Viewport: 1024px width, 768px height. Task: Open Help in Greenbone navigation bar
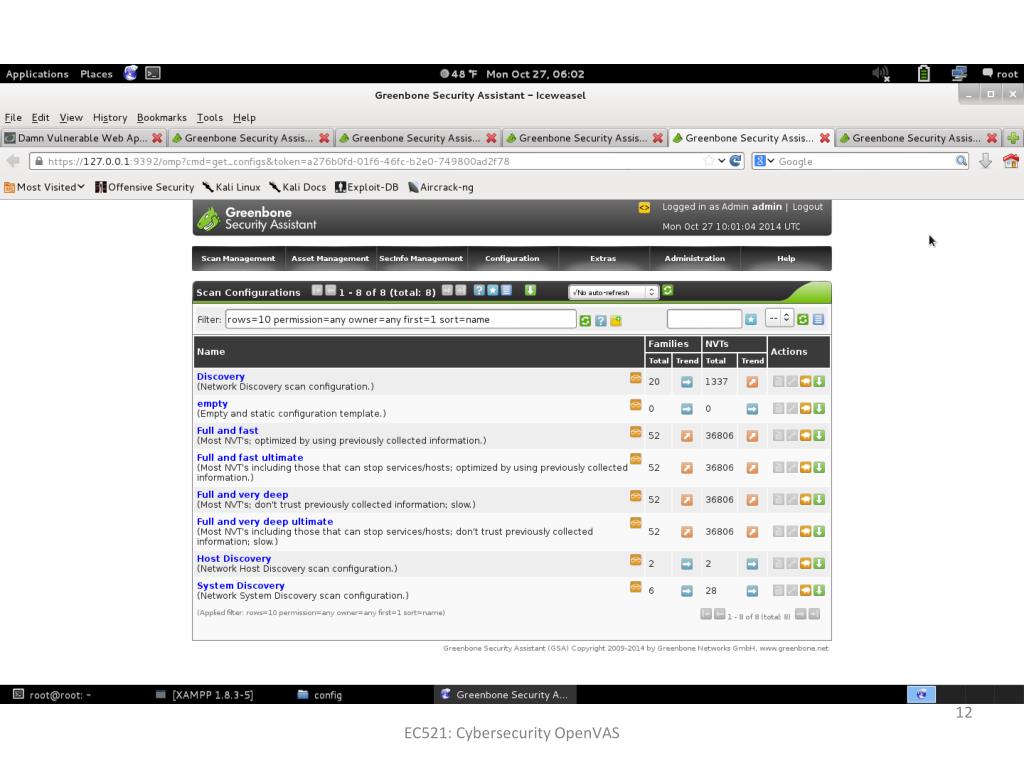[x=786, y=259]
